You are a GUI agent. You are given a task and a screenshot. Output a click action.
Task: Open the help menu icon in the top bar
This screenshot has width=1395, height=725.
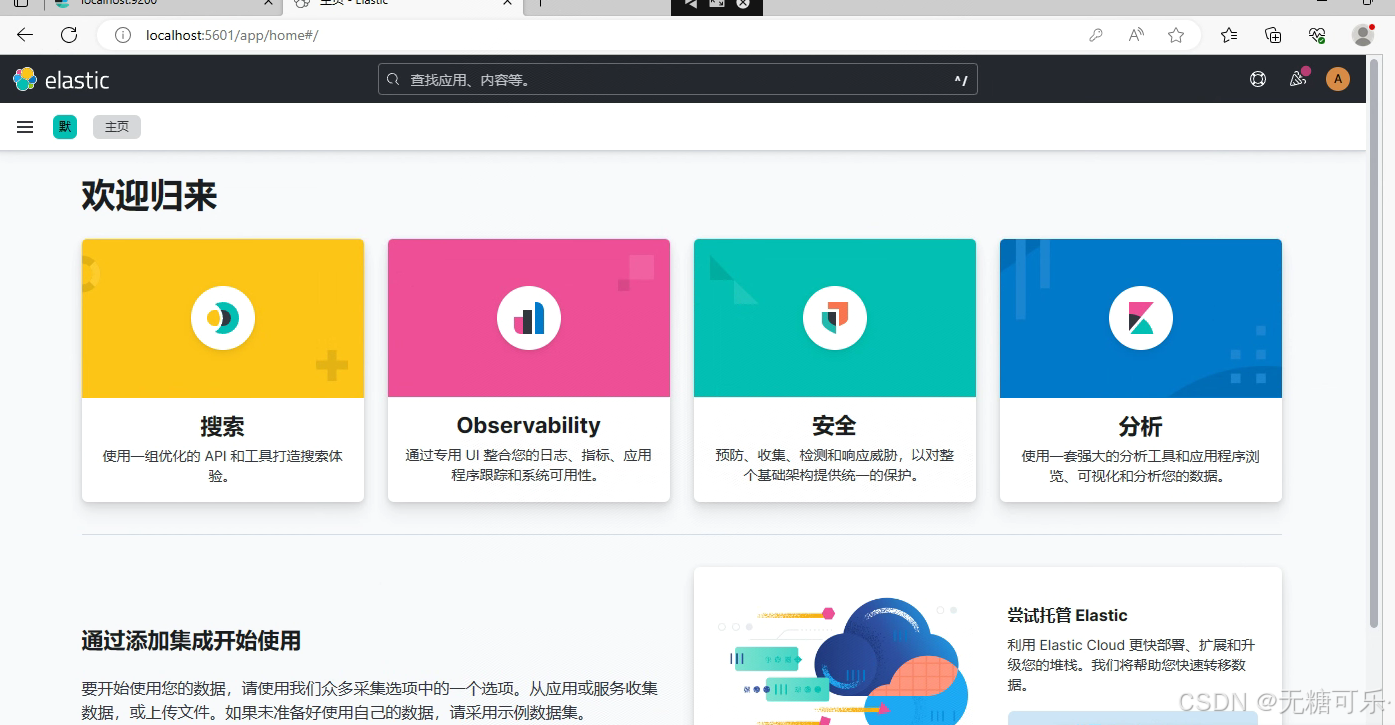(1257, 79)
